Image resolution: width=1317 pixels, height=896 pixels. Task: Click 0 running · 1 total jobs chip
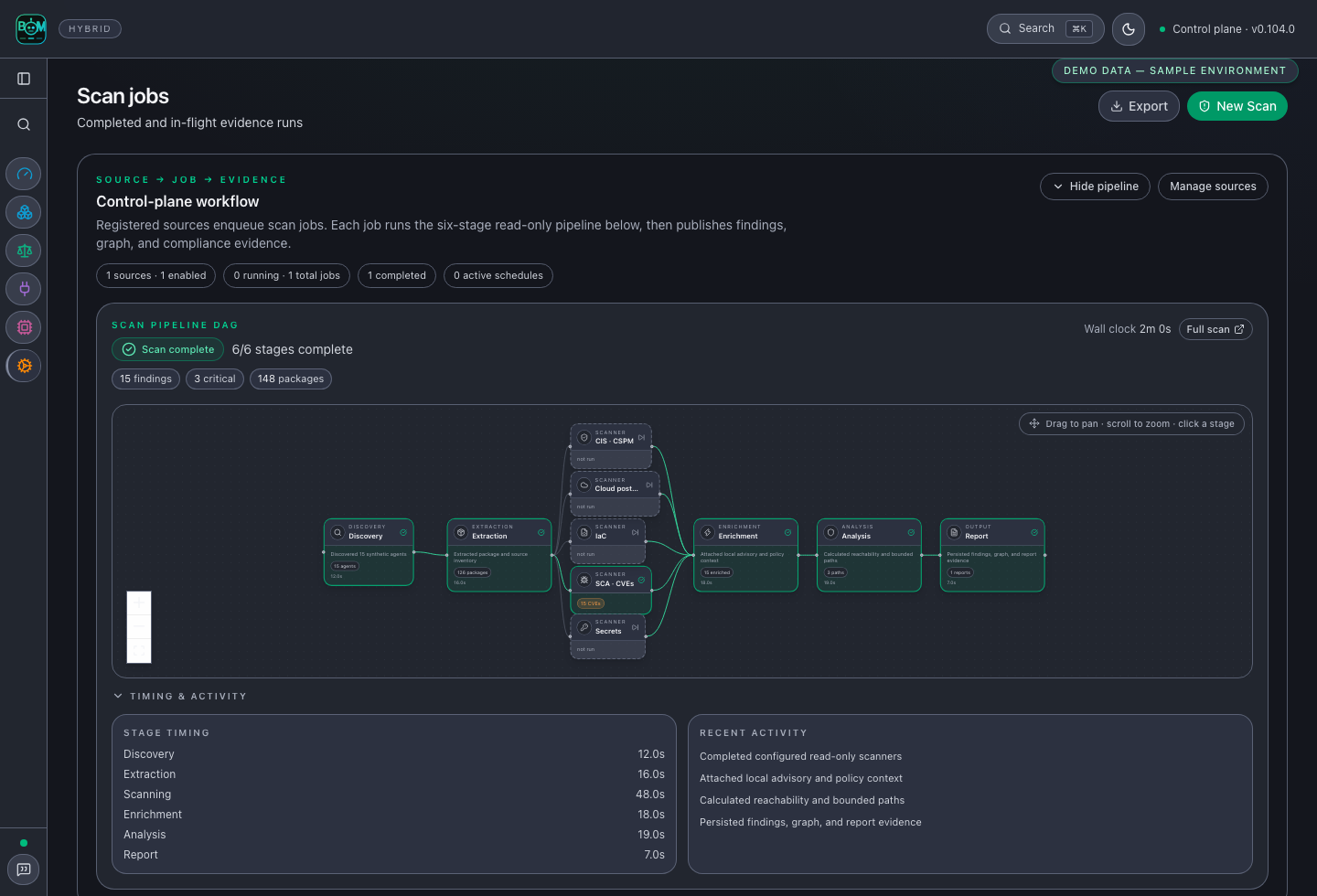(287, 275)
